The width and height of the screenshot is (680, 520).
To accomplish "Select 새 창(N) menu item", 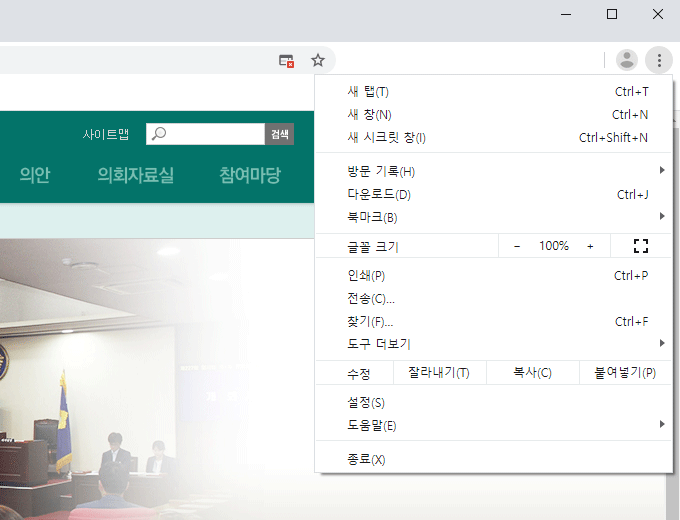I will pos(494,114).
